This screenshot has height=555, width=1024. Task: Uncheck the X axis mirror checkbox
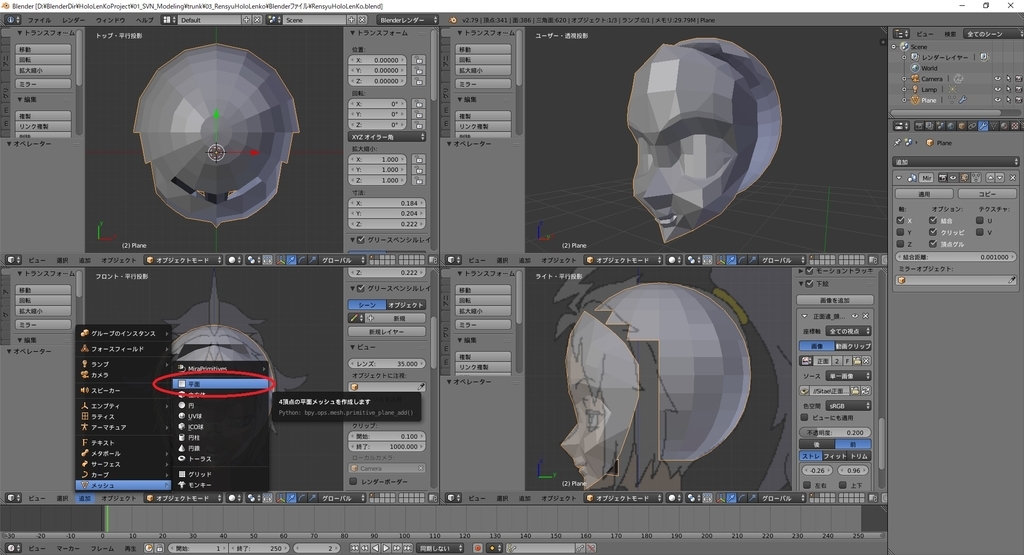click(901, 221)
